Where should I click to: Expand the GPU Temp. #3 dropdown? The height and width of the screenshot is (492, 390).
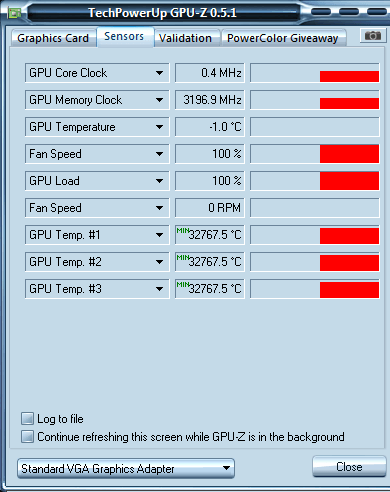(97, 289)
